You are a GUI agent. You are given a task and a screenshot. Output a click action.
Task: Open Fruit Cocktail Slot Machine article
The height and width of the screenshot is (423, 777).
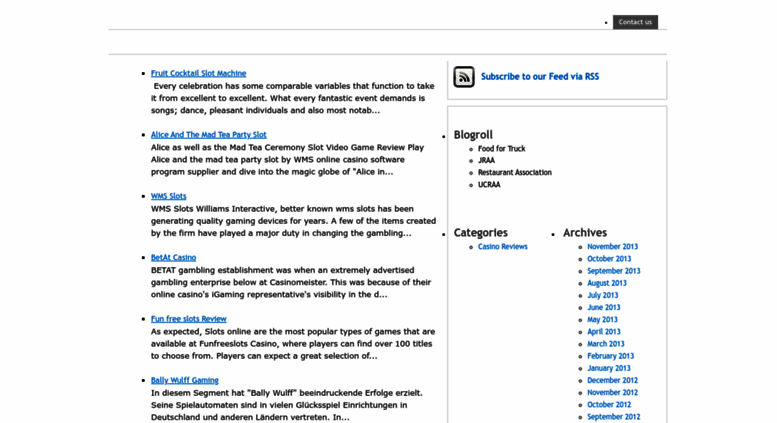click(198, 73)
